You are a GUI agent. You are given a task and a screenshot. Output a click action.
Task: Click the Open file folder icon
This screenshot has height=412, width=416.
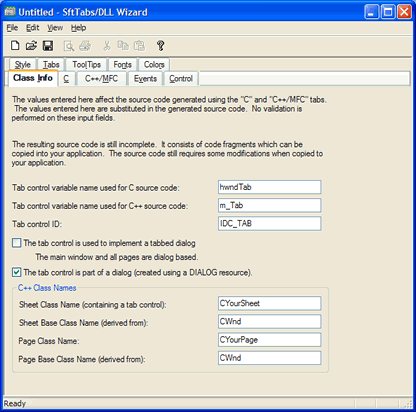(x=31, y=45)
